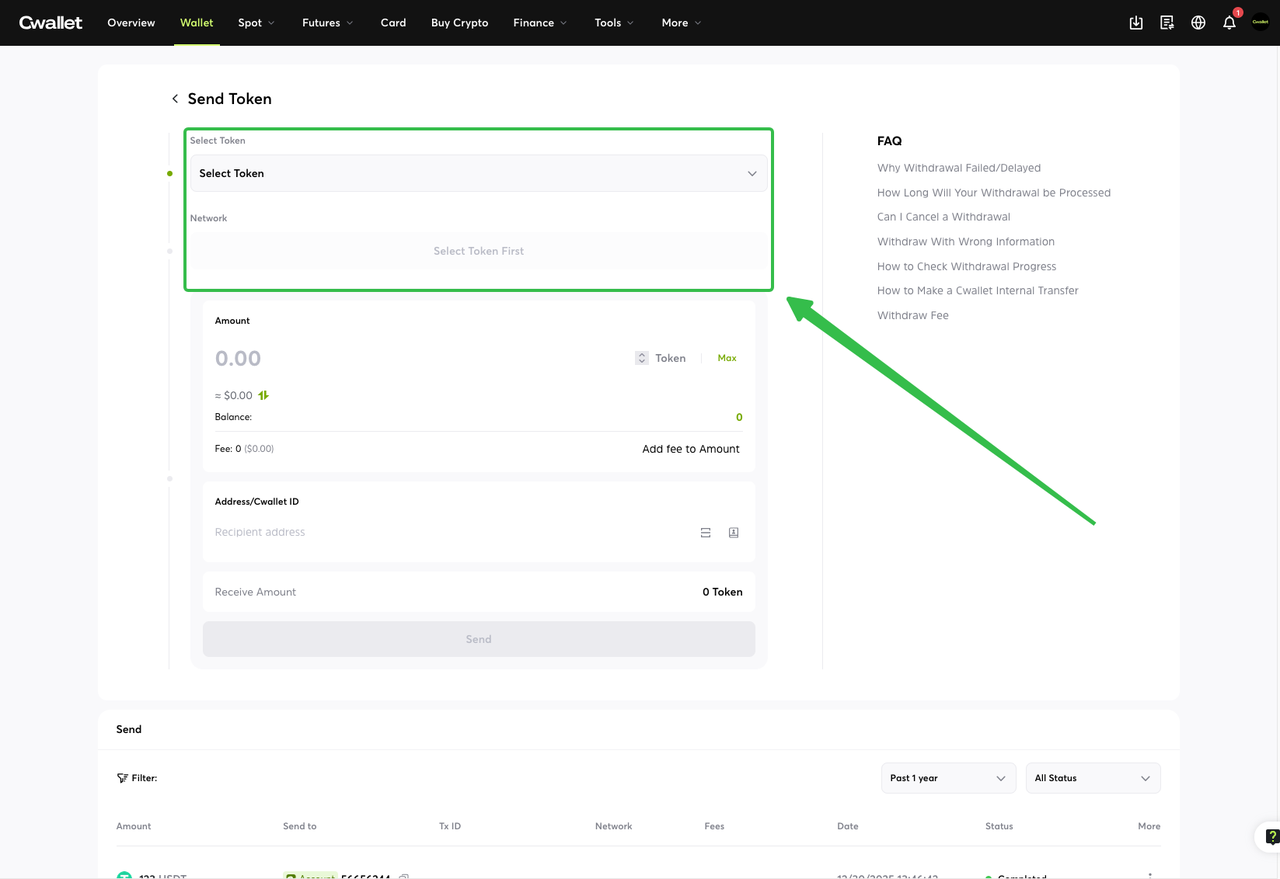Click the Cwallet profile avatar
The image size is (1280, 879).
click(1260, 22)
